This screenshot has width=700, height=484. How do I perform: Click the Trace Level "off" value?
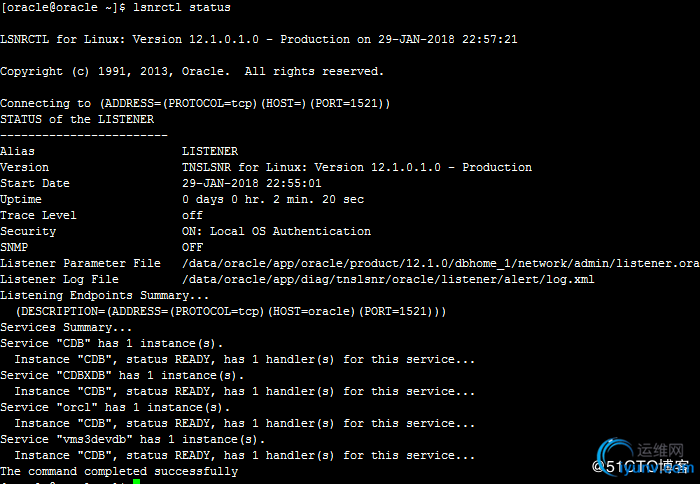coord(192,215)
